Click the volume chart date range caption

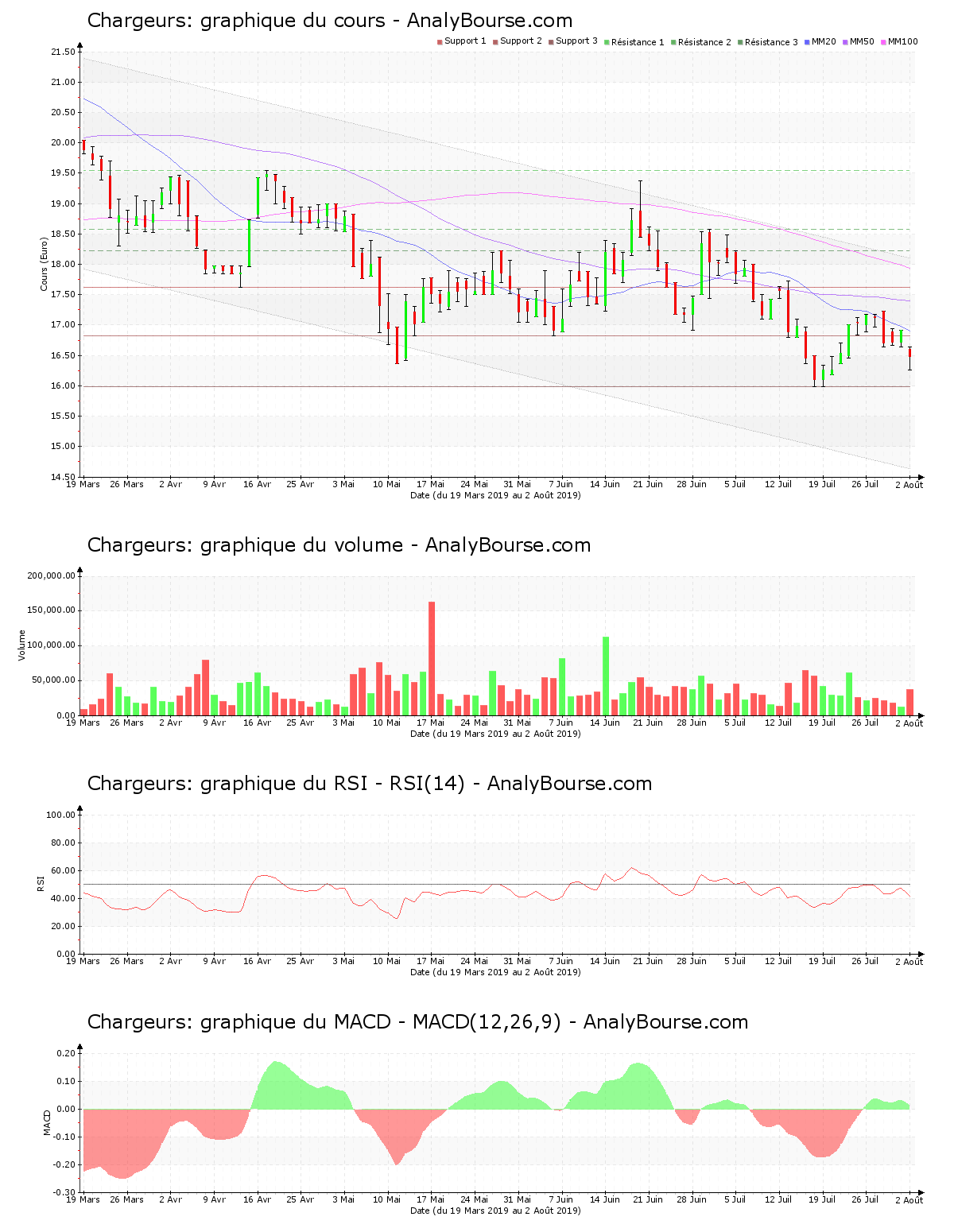click(x=495, y=734)
